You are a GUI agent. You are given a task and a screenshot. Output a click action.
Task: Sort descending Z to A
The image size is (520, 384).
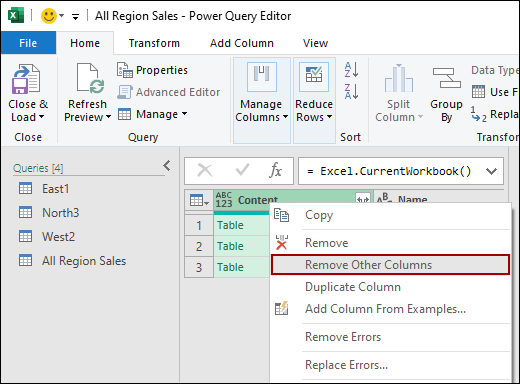tap(351, 92)
